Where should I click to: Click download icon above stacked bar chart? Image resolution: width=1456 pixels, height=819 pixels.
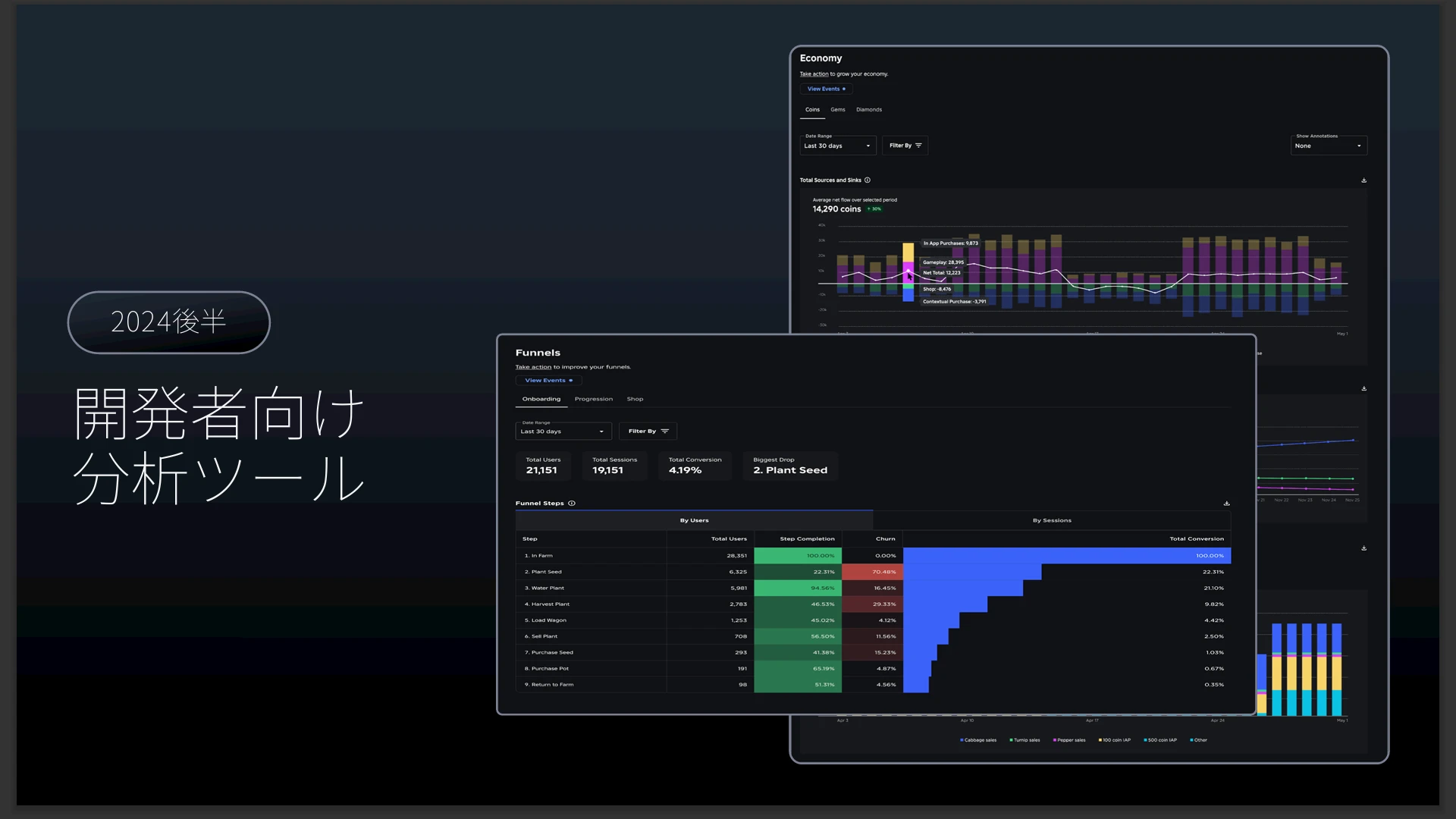1363,548
